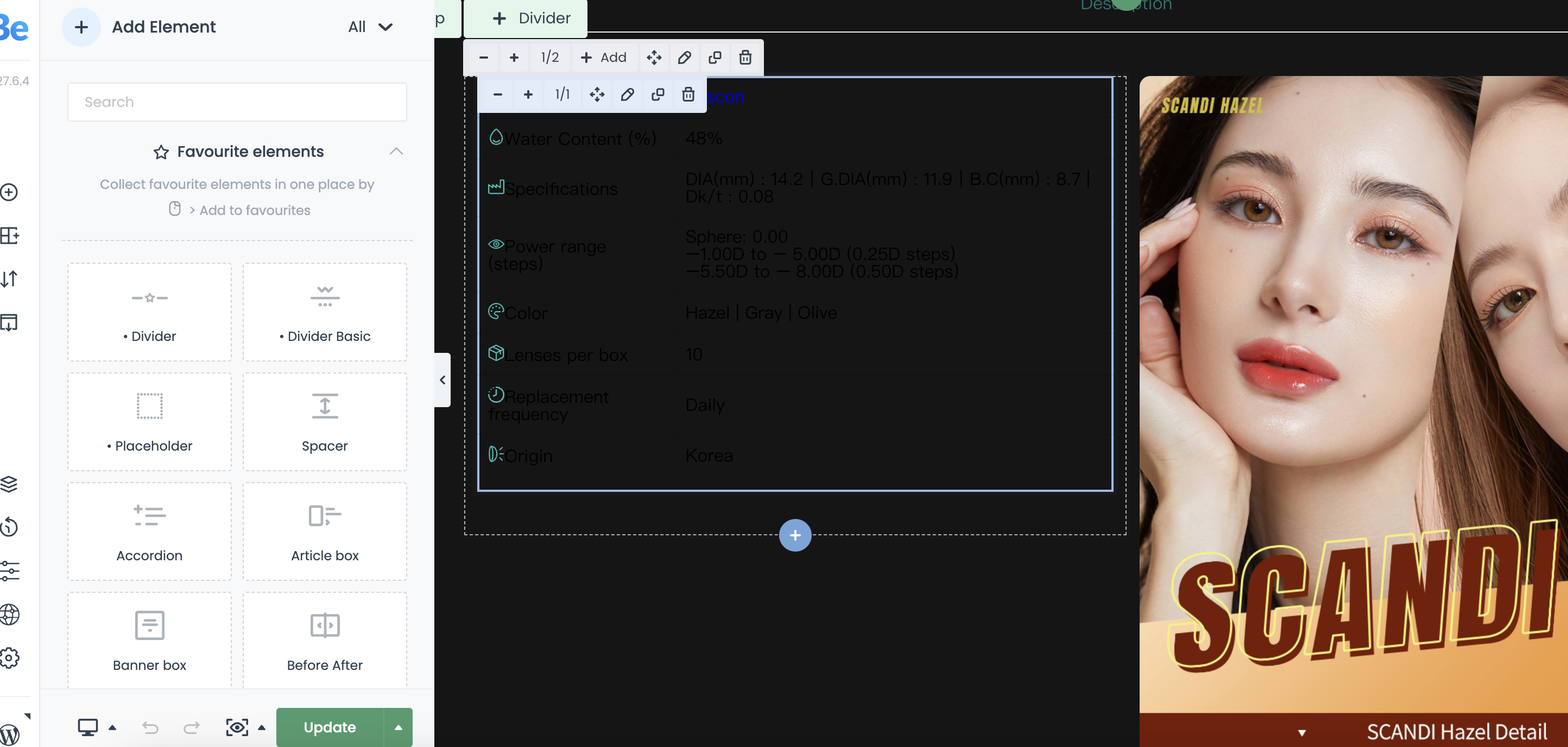Click the pencil edit icon in the 1/1 toolbar

[x=627, y=94]
